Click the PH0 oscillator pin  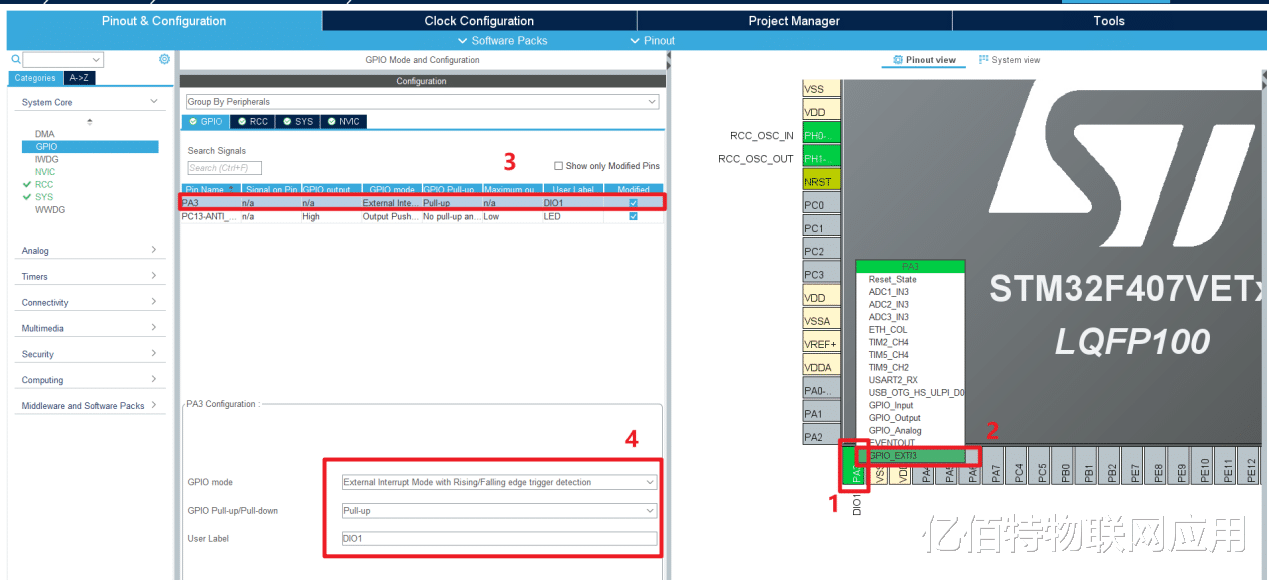(822, 135)
